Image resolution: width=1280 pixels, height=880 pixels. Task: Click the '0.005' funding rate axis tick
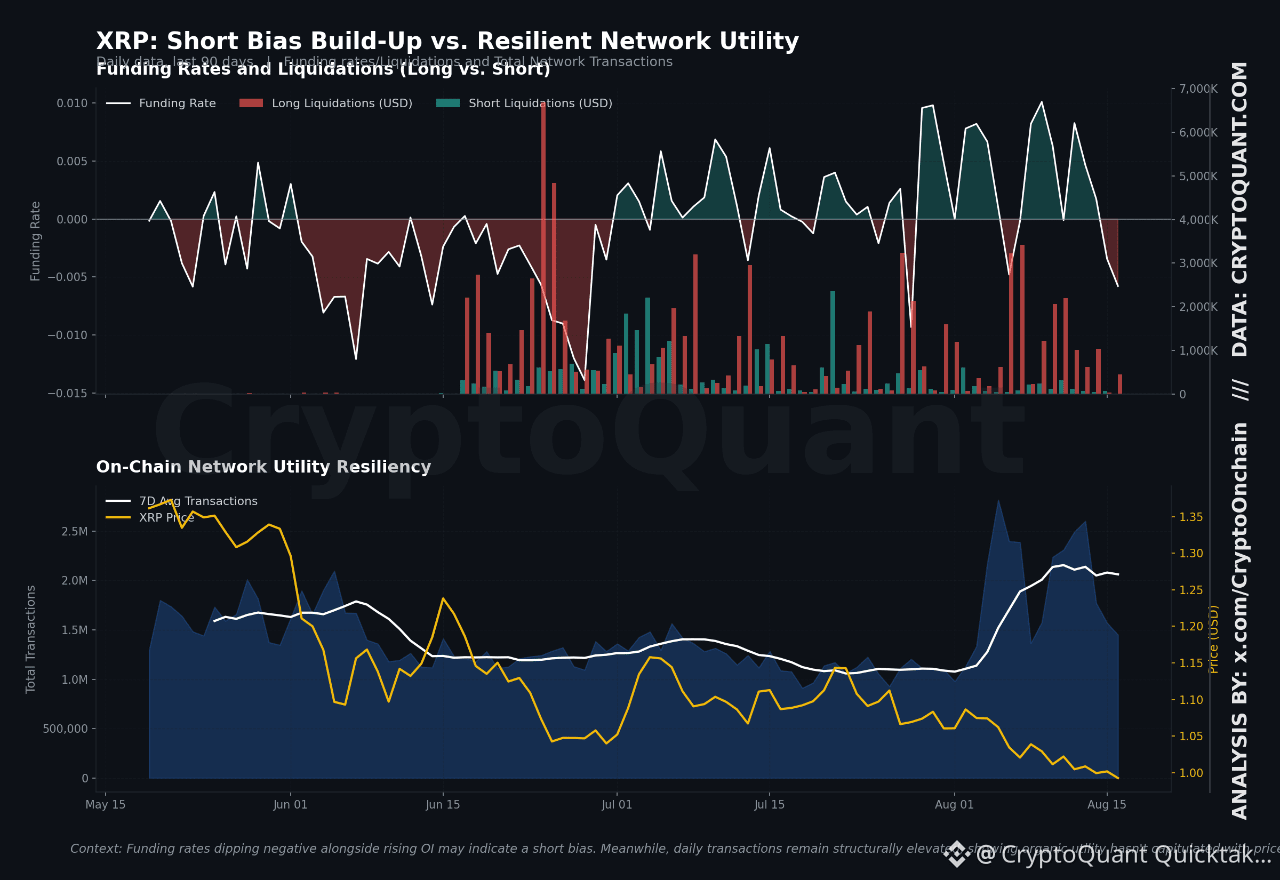(x=71, y=161)
